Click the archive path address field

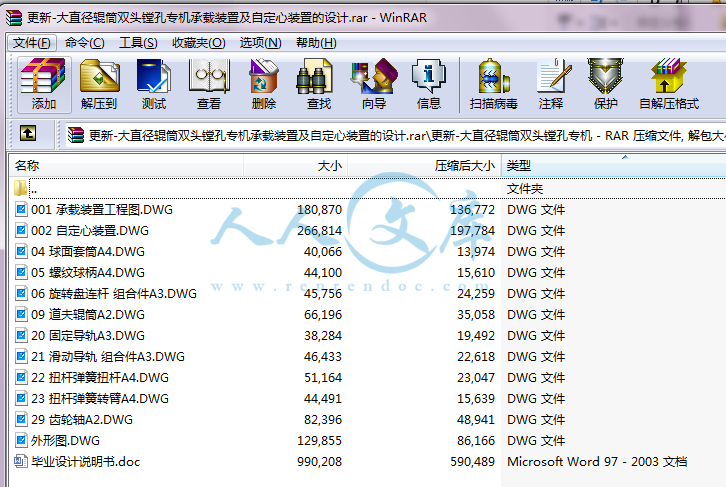click(396, 136)
